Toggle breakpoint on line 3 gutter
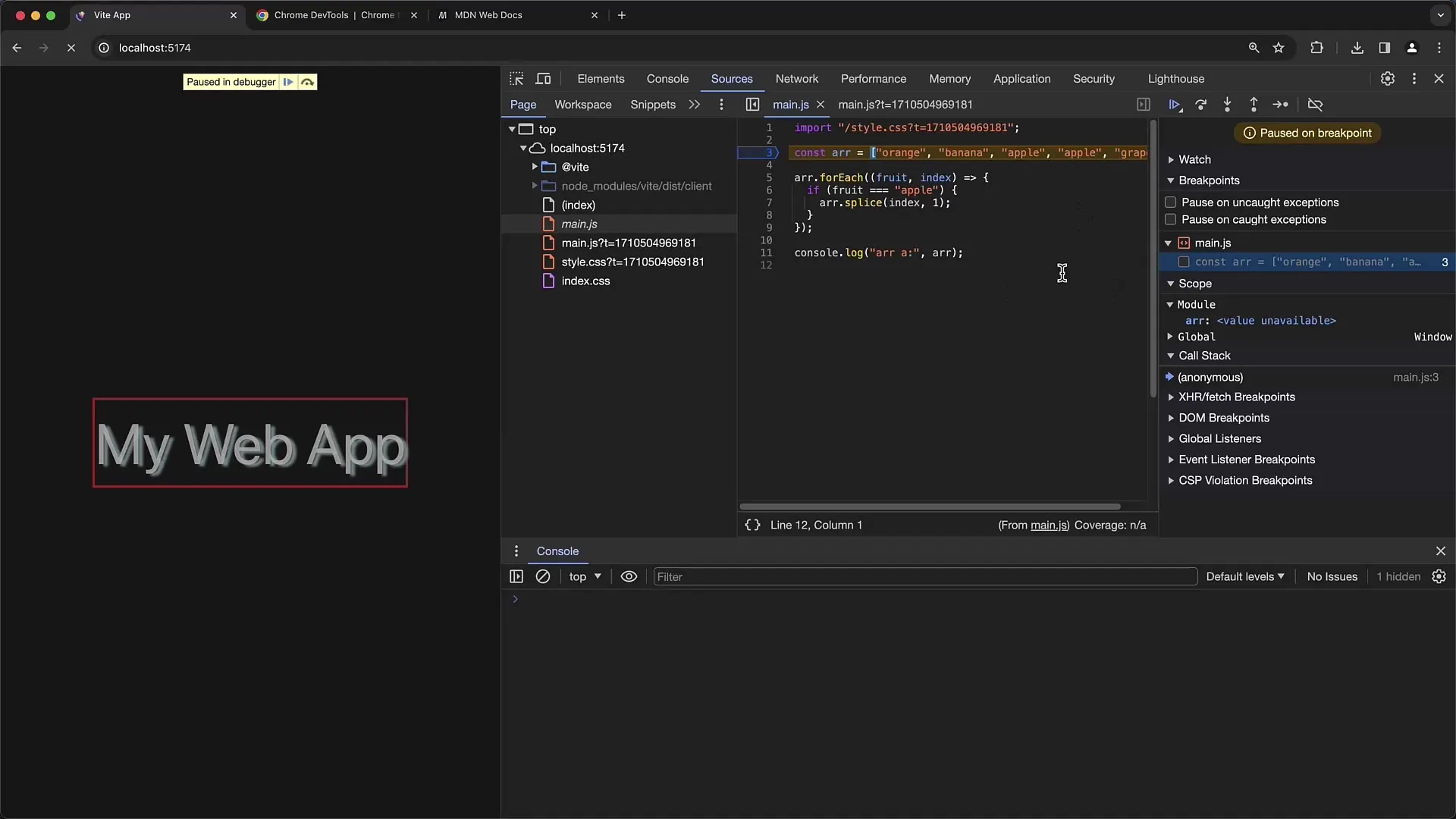 [x=767, y=153]
